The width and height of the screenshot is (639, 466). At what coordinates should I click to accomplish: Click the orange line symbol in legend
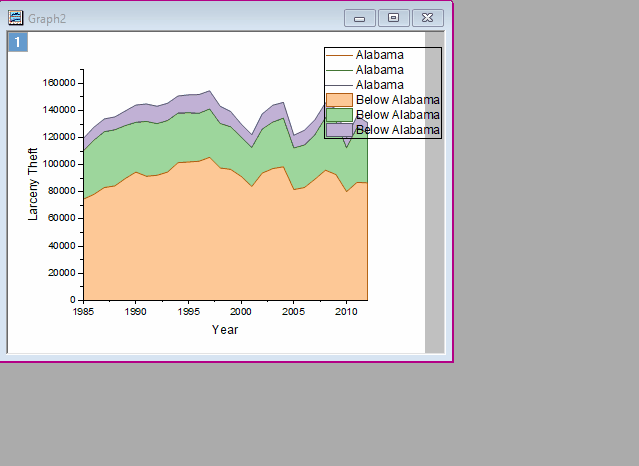pos(339,55)
